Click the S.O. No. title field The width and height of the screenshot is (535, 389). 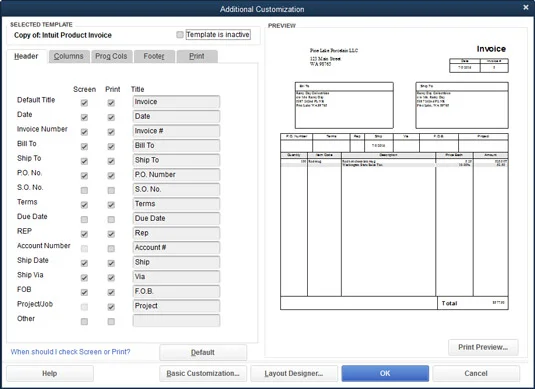[176, 189]
